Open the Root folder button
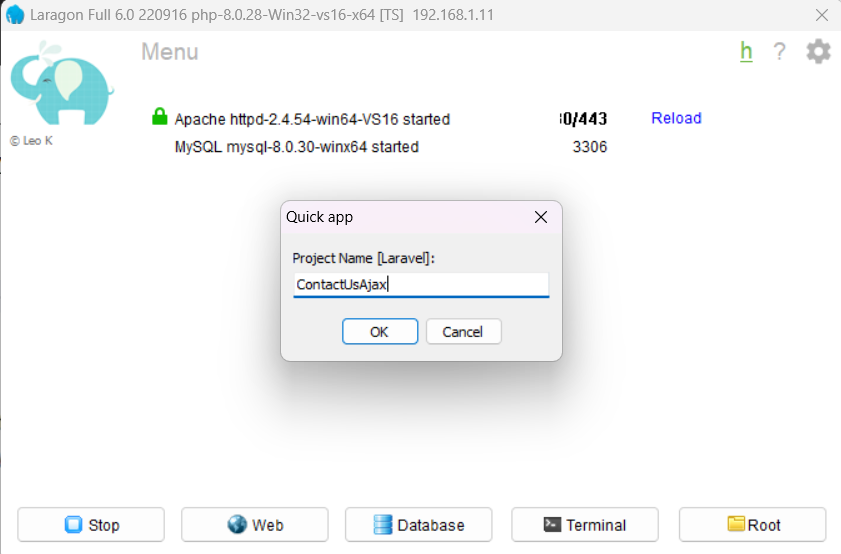Screen dimensions: 841x554 (753, 525)
